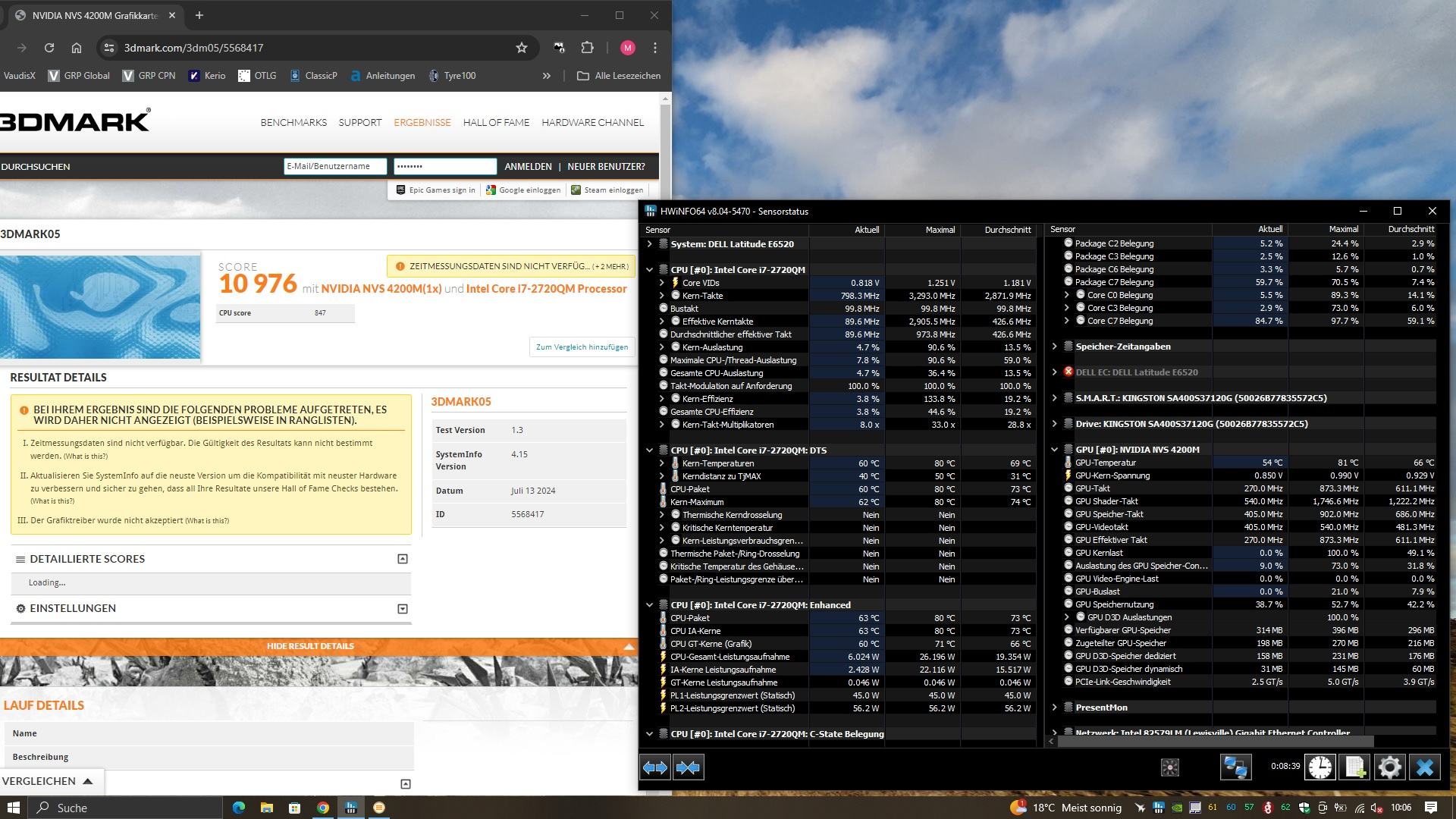Click Hide Result Details bar
1456x819 pixels.
(x=318, y=646)
